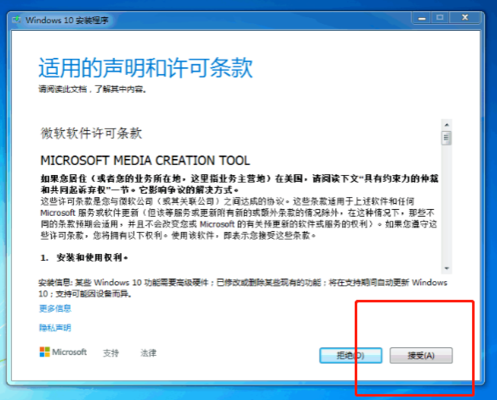Click the 1. 安装和使用权利 section heading
The width and height of the screenshot is (497, 400).
[x=84, y=258]
